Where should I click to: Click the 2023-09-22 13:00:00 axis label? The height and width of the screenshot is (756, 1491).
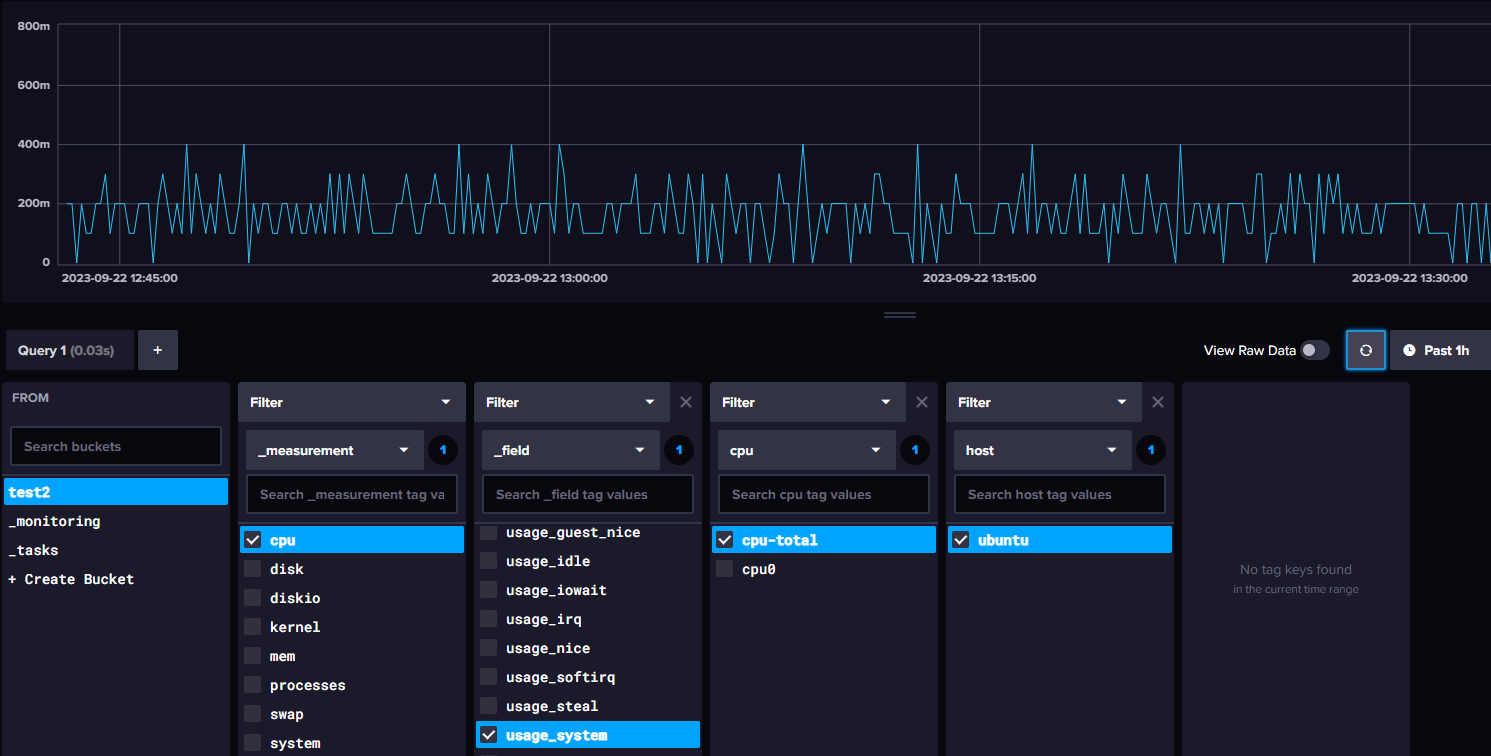549,278
